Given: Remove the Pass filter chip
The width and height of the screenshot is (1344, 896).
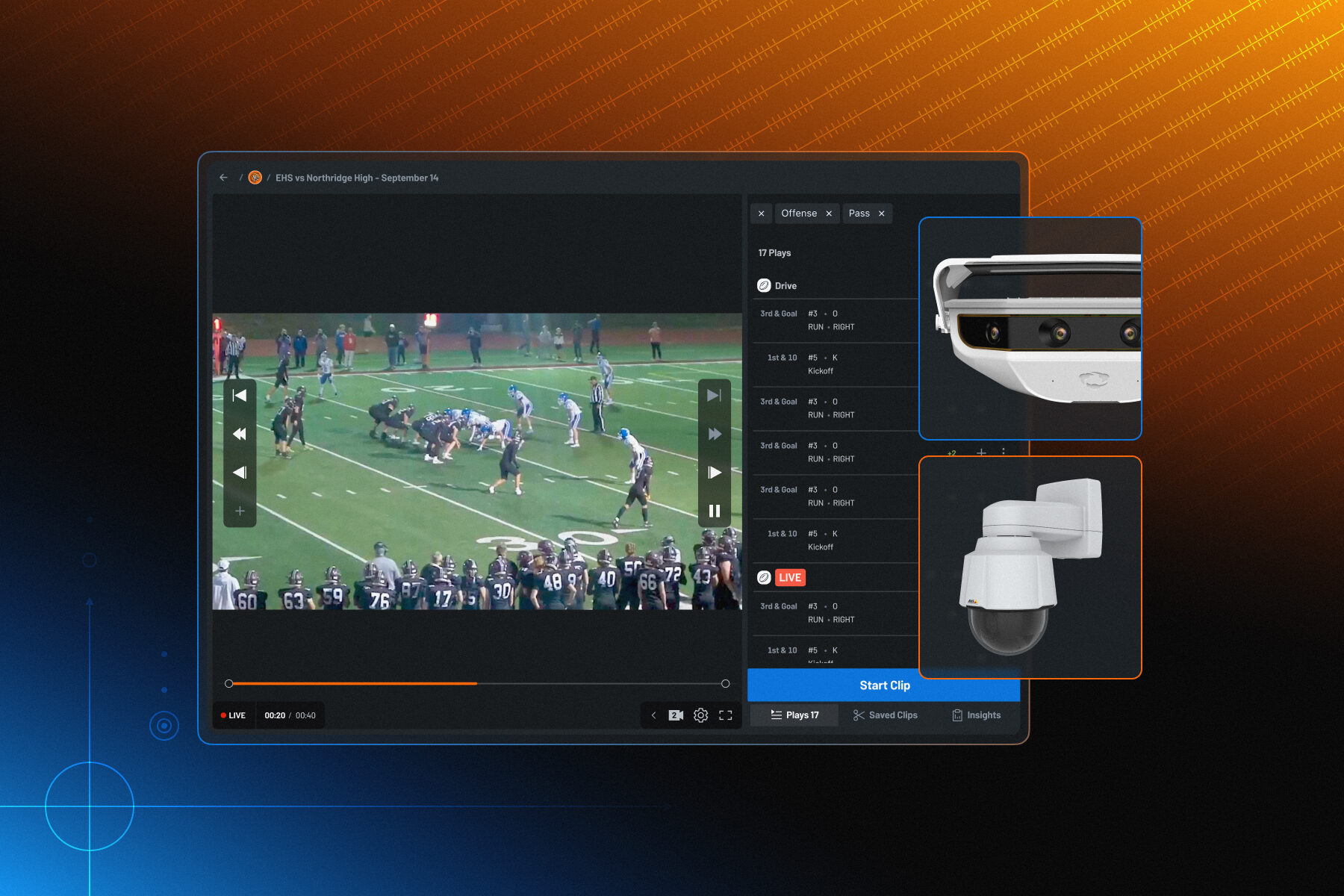Looking at the screenshot, I should click(882, 214).
